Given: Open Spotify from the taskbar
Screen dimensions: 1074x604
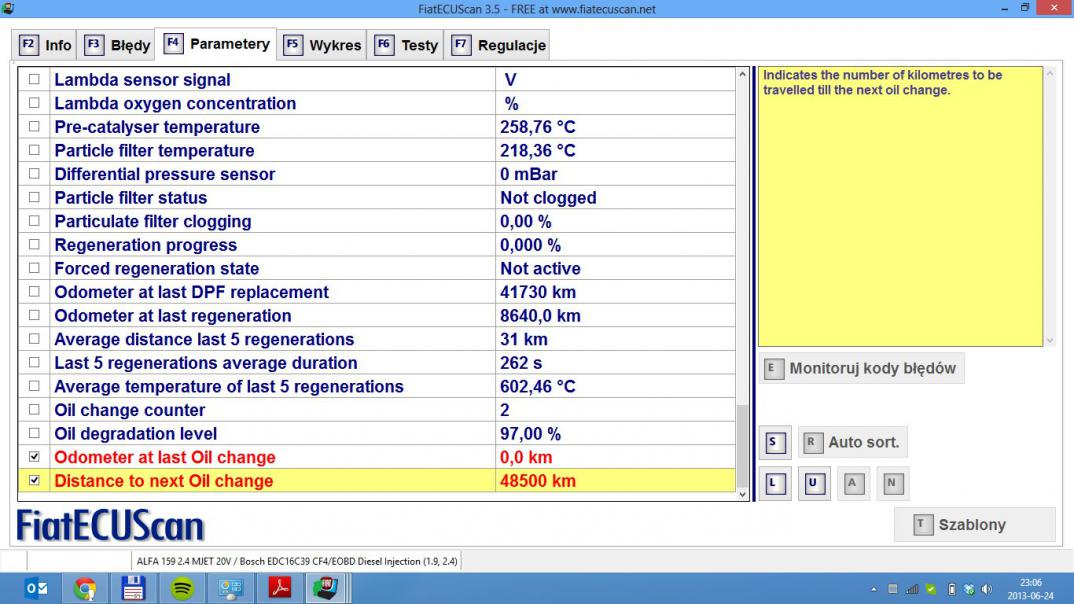Looking at the screenshot, I should [182, 588].
